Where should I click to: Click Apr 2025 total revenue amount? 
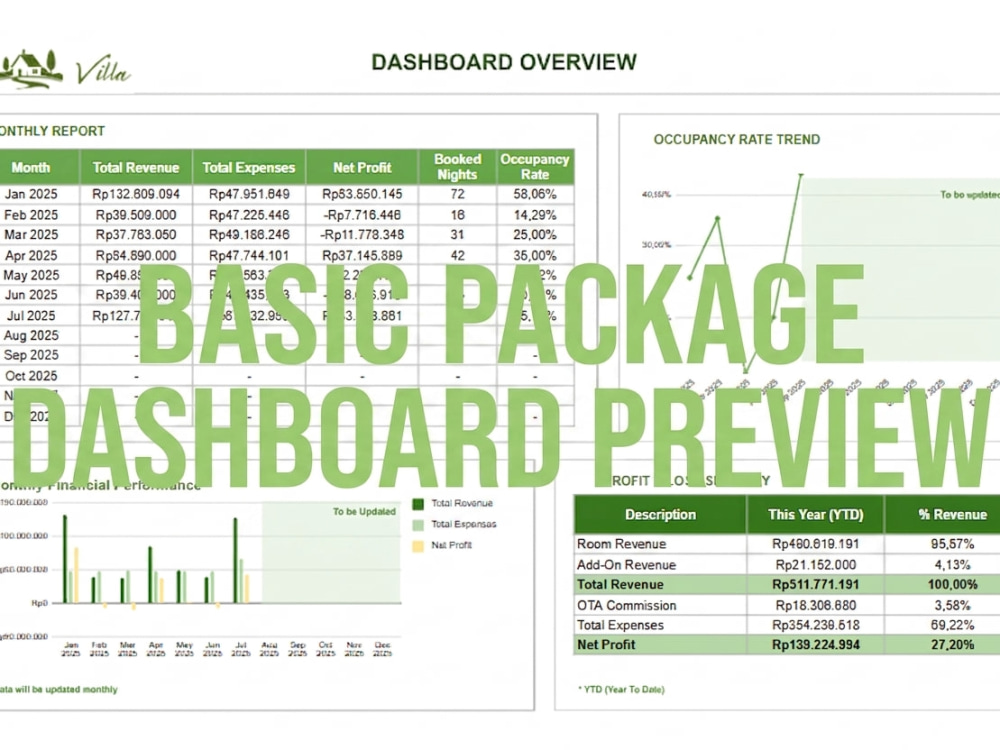[136, 255]
